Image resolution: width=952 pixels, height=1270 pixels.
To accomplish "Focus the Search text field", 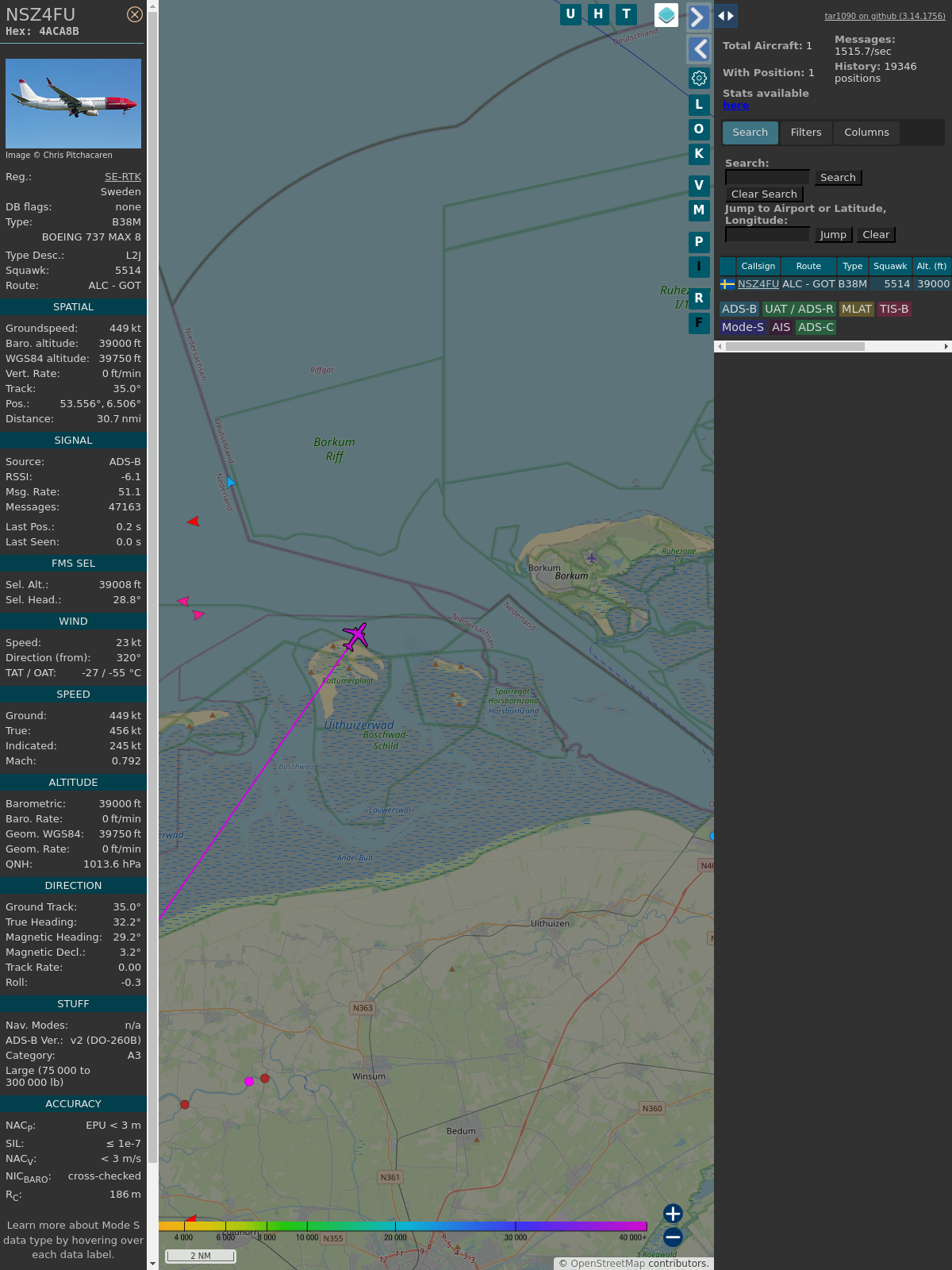I will click(x=767, y=178).
